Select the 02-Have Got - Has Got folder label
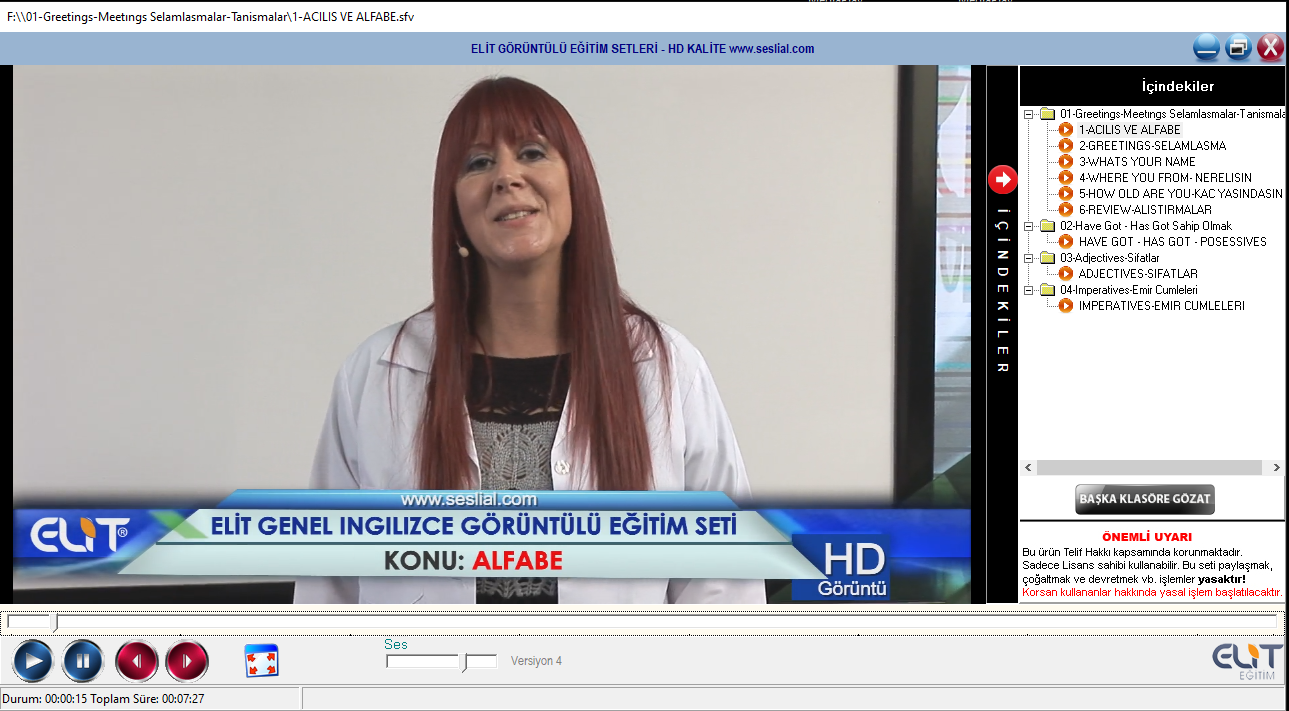 point(1146,226)
